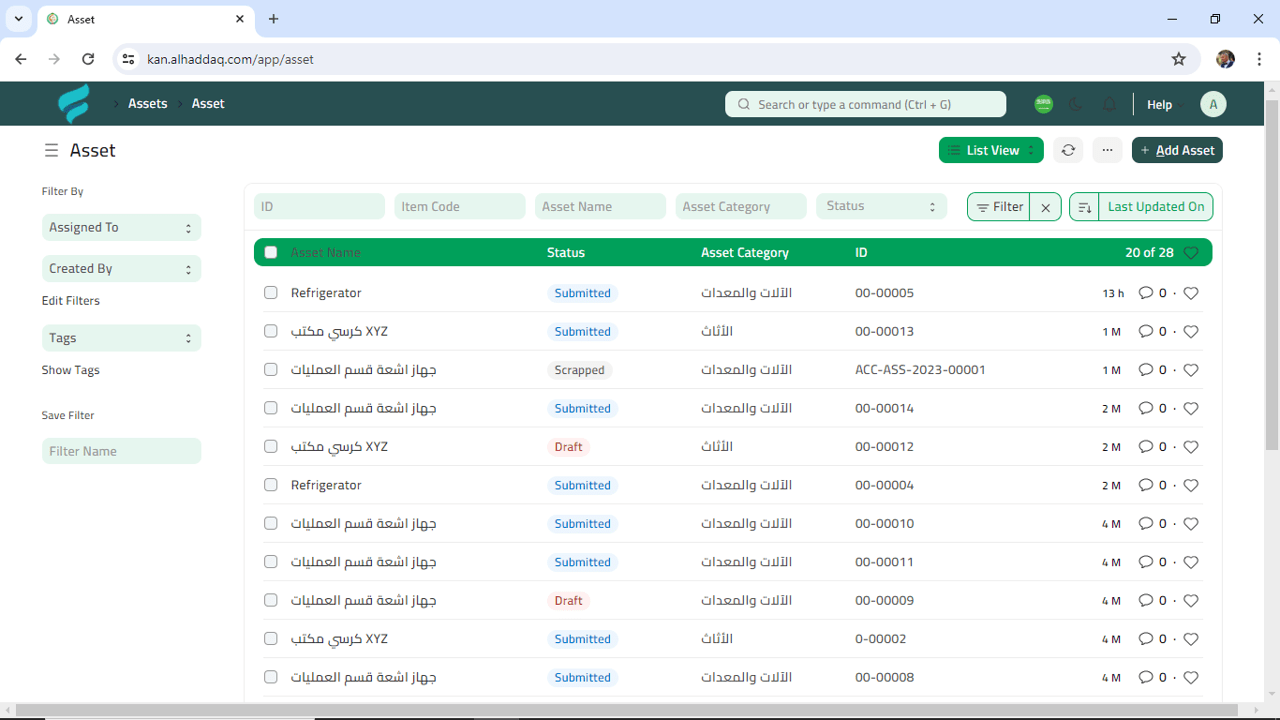1280x720 pixels.
Task: Tick the checkbox for row 00-00014
Action: pos(271,408)
